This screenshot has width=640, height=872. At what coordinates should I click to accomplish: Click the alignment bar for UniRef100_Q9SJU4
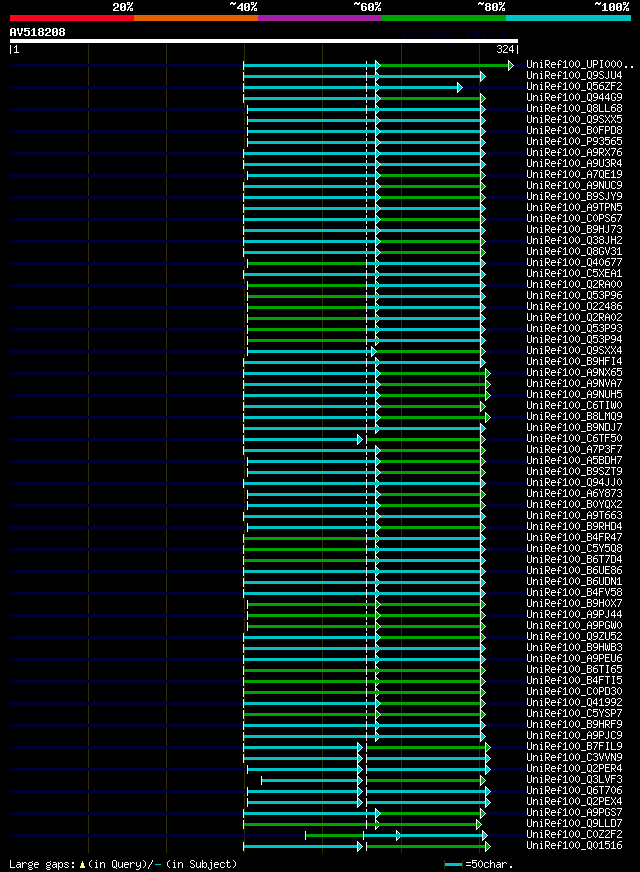364,76
